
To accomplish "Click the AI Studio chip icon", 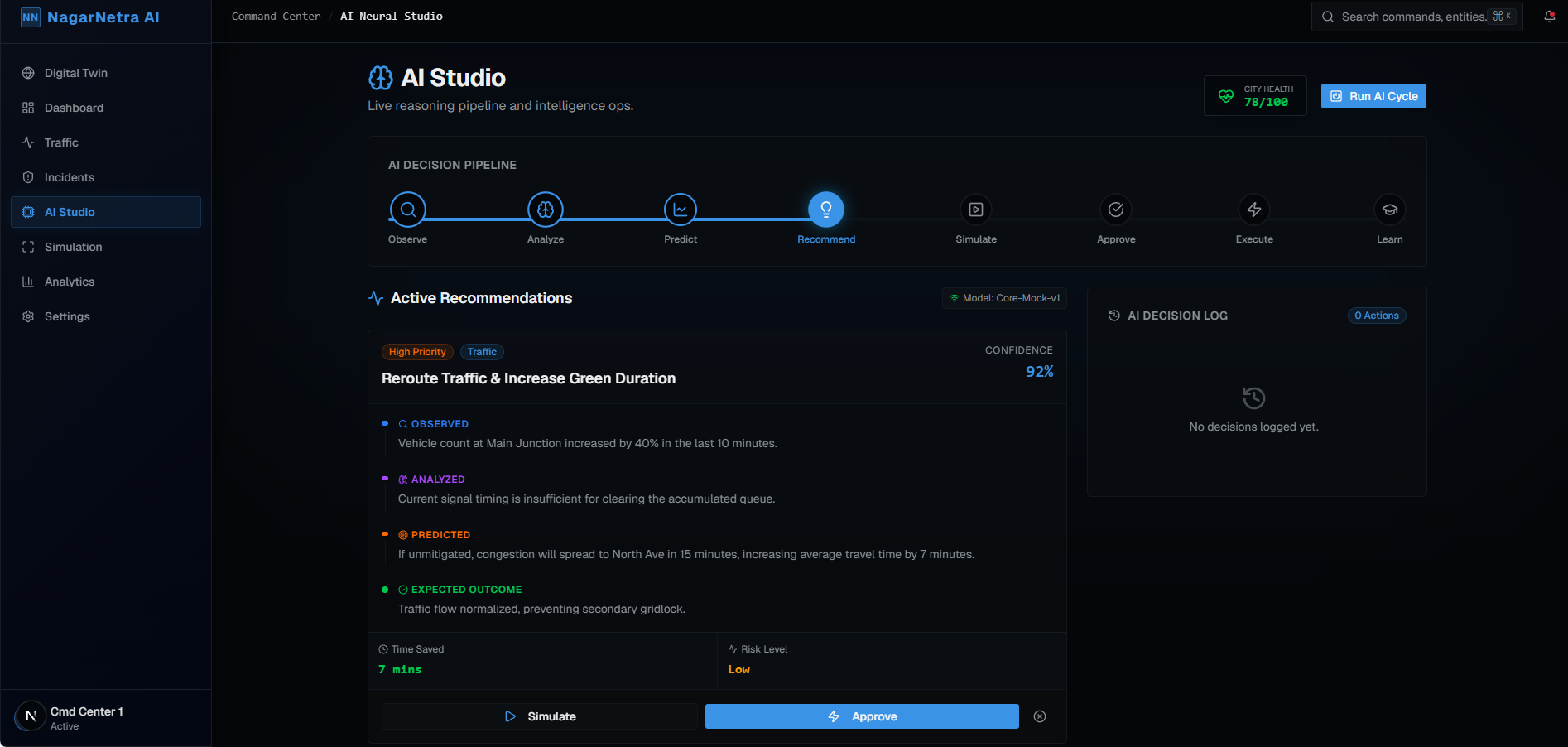I will point(28,212).
